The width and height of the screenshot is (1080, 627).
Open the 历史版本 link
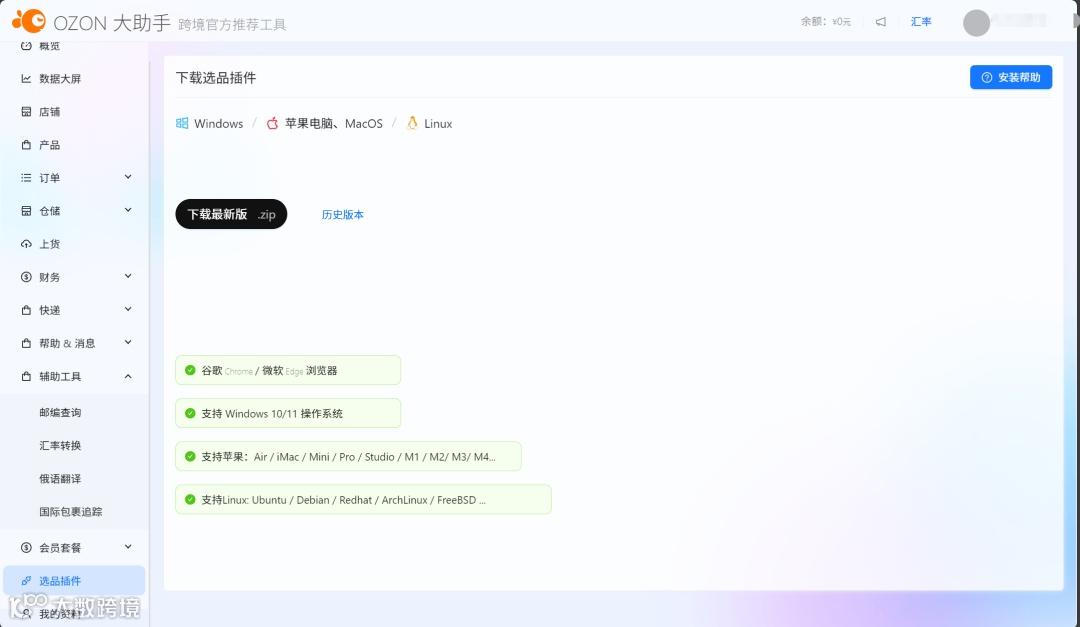[x=342, y=214]
